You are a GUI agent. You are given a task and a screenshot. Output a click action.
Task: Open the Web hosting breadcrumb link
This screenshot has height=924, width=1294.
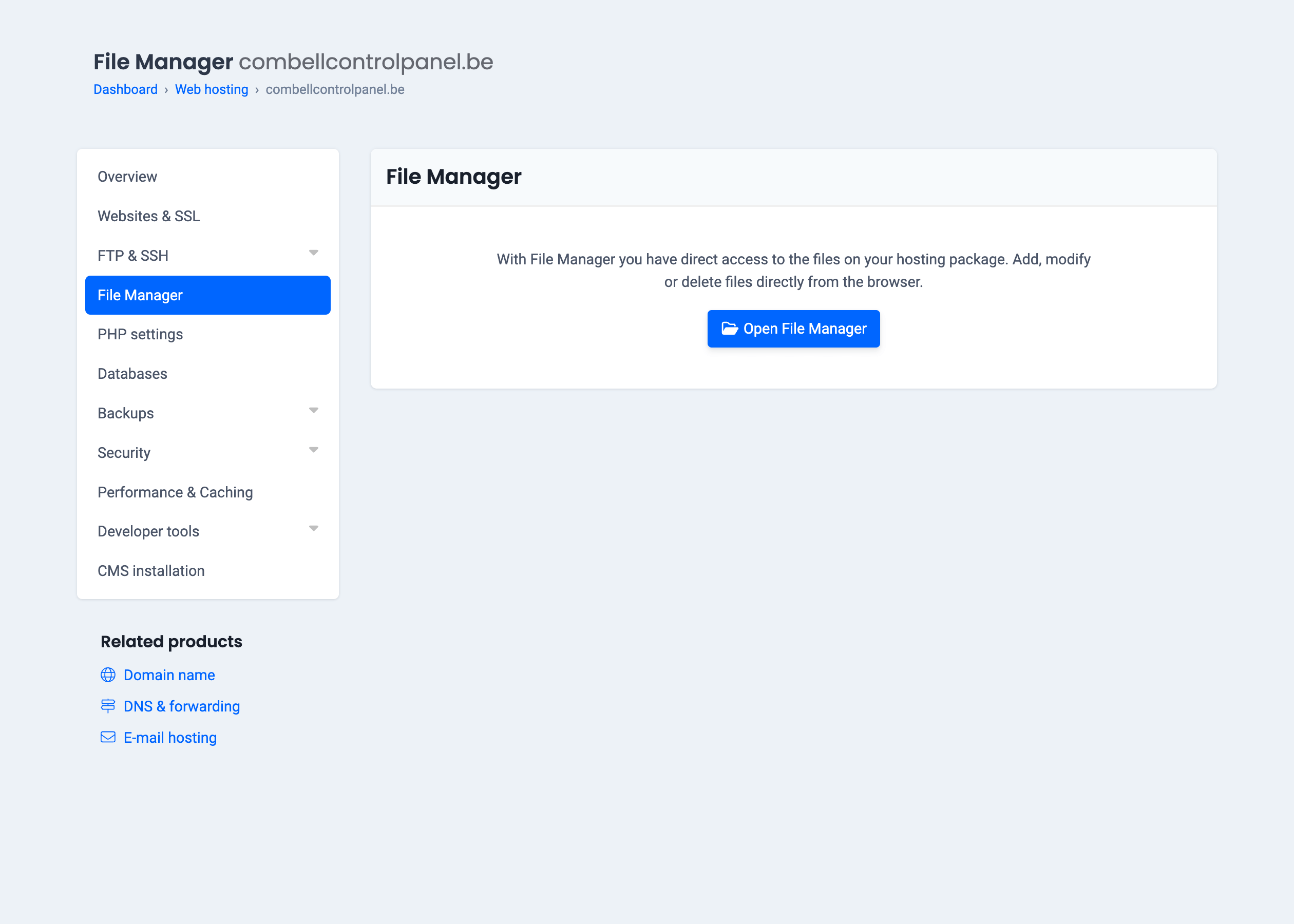point(212,89)
